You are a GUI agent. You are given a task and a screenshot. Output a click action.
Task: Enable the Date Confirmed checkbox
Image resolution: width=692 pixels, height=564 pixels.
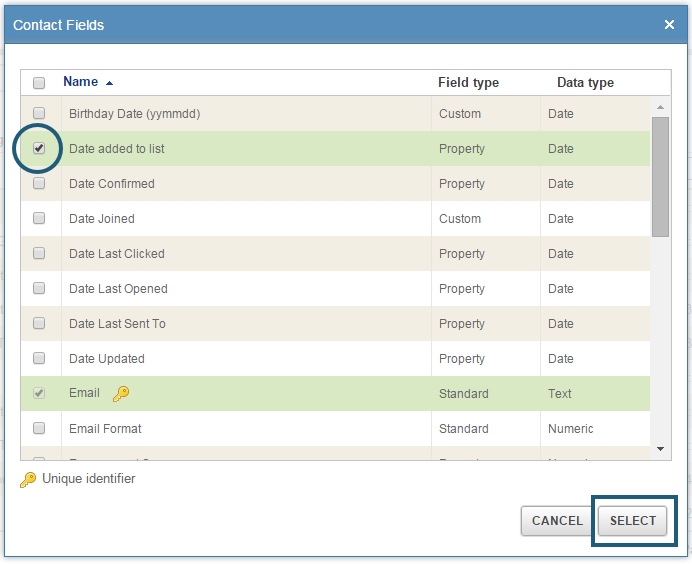(x=39, y=184)
